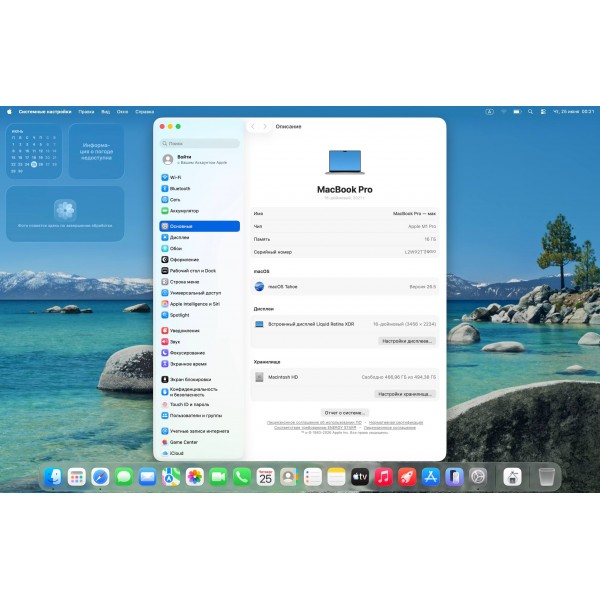Open Game Center settings

[199, 442]
